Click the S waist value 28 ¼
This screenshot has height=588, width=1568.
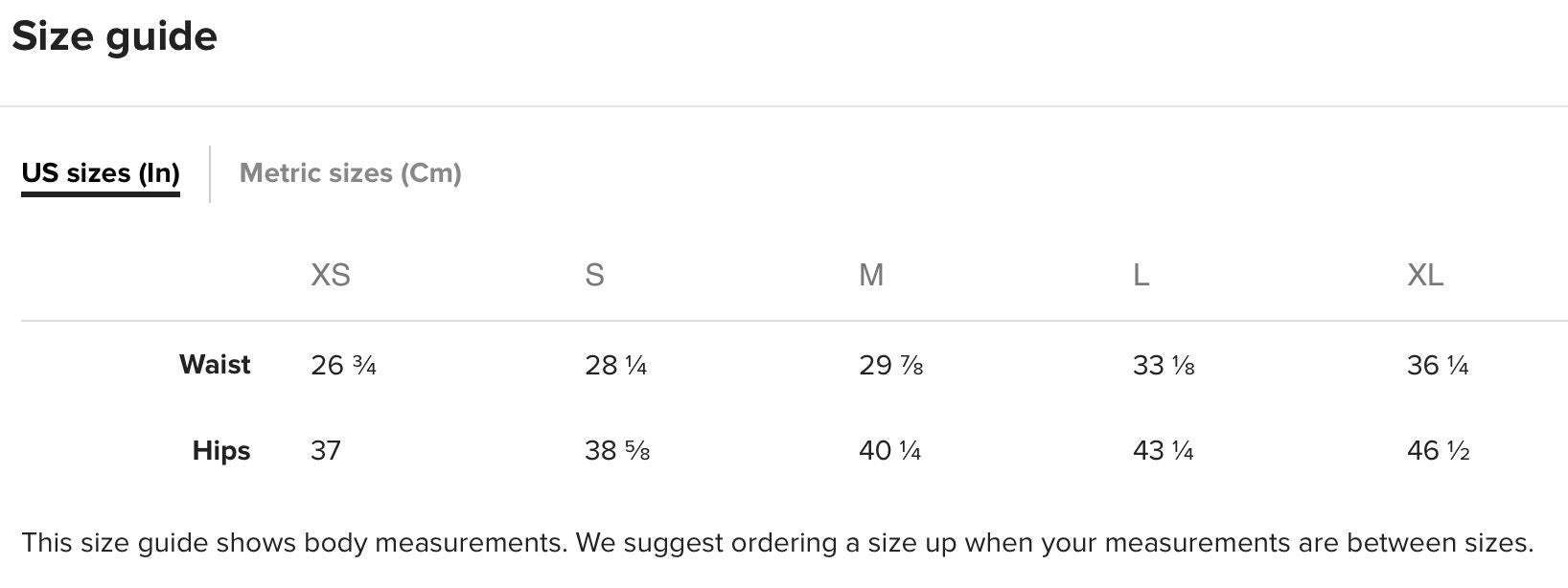(616, 366)
